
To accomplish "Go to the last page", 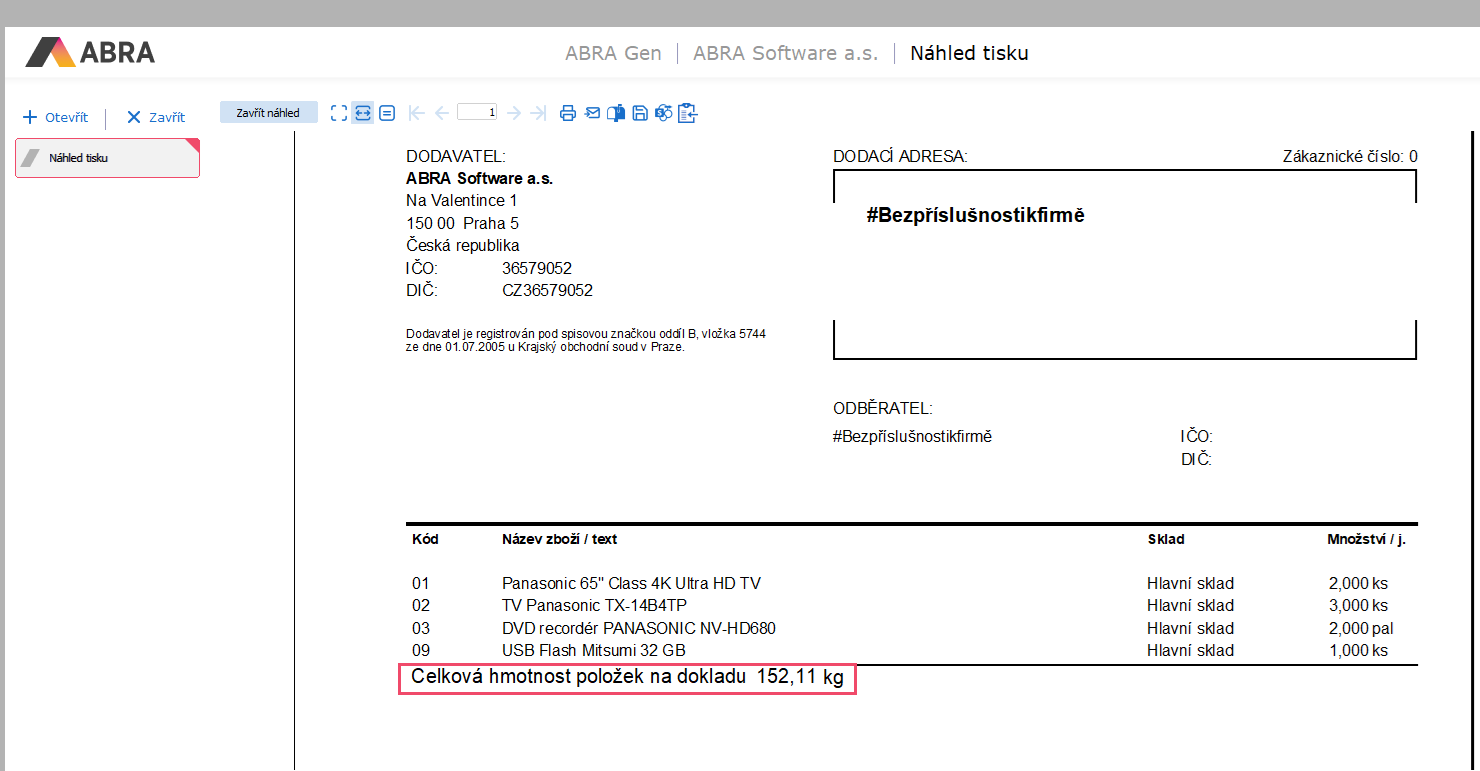I will [538, 113].
